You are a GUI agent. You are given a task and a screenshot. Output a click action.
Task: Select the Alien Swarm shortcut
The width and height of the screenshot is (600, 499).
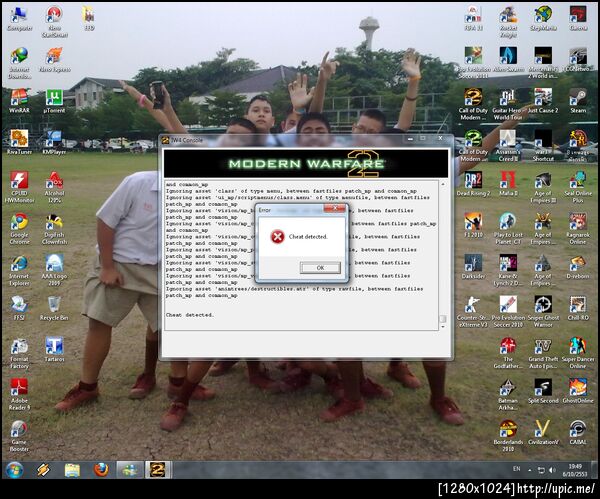509,60
